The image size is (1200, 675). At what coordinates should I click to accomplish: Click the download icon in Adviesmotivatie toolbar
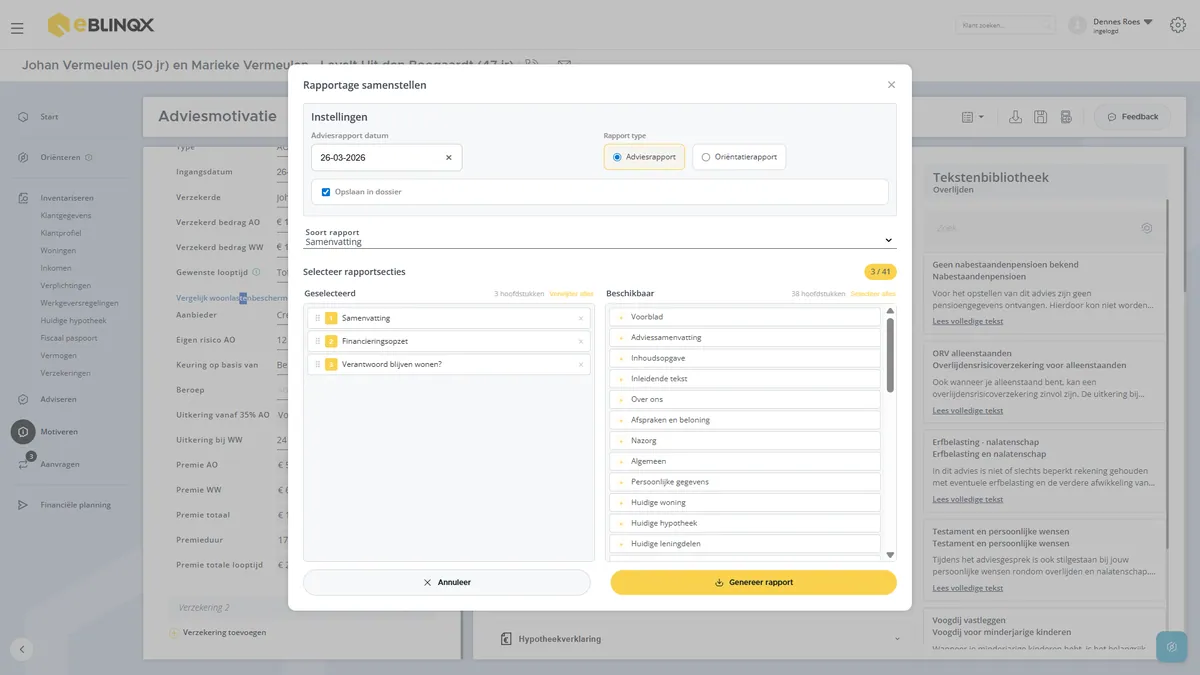(1015, 117)
